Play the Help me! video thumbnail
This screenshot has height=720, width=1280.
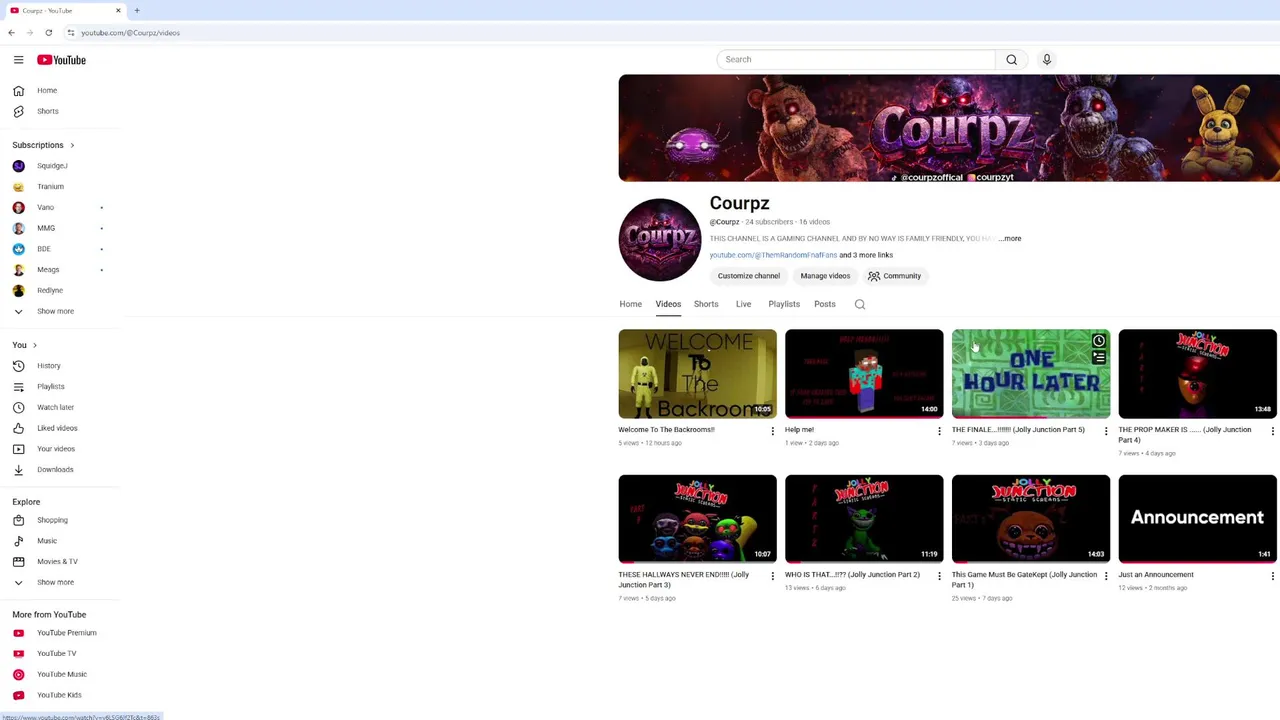click(x=864, y=374)
